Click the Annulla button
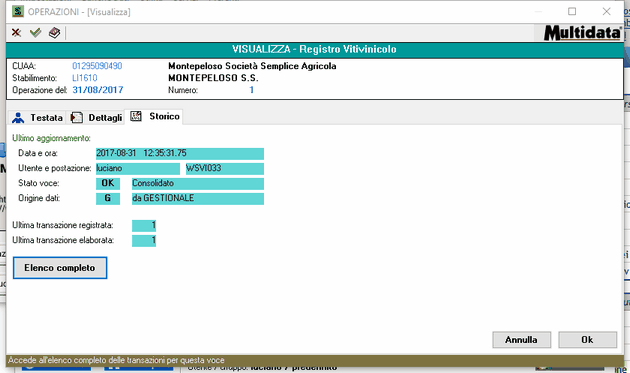Screen dimensions: 630x373 [x=522, y=340]
